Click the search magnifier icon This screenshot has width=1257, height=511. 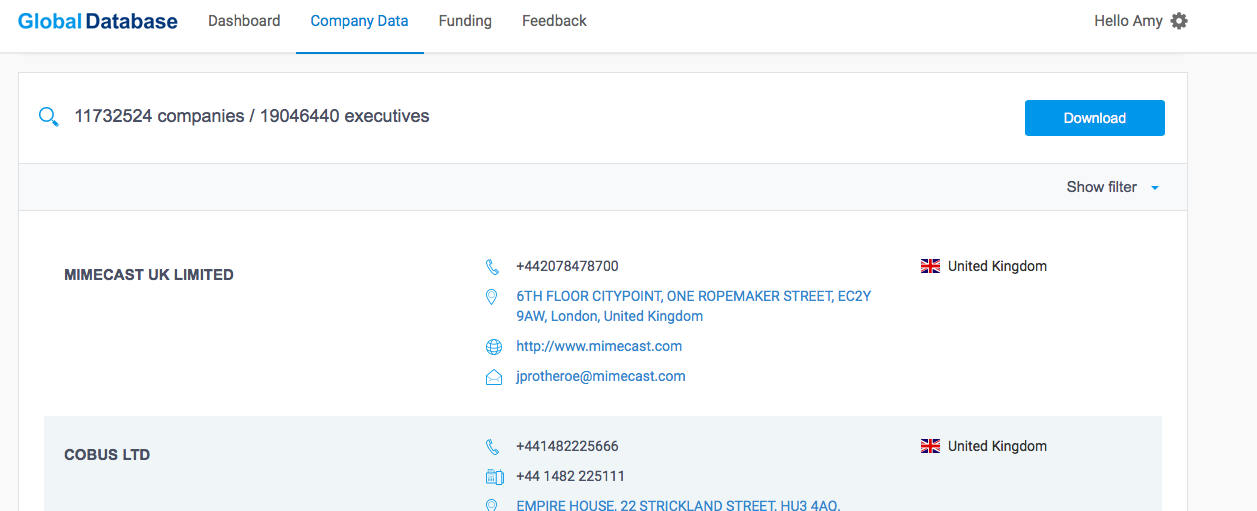click(x=48, y=117)
